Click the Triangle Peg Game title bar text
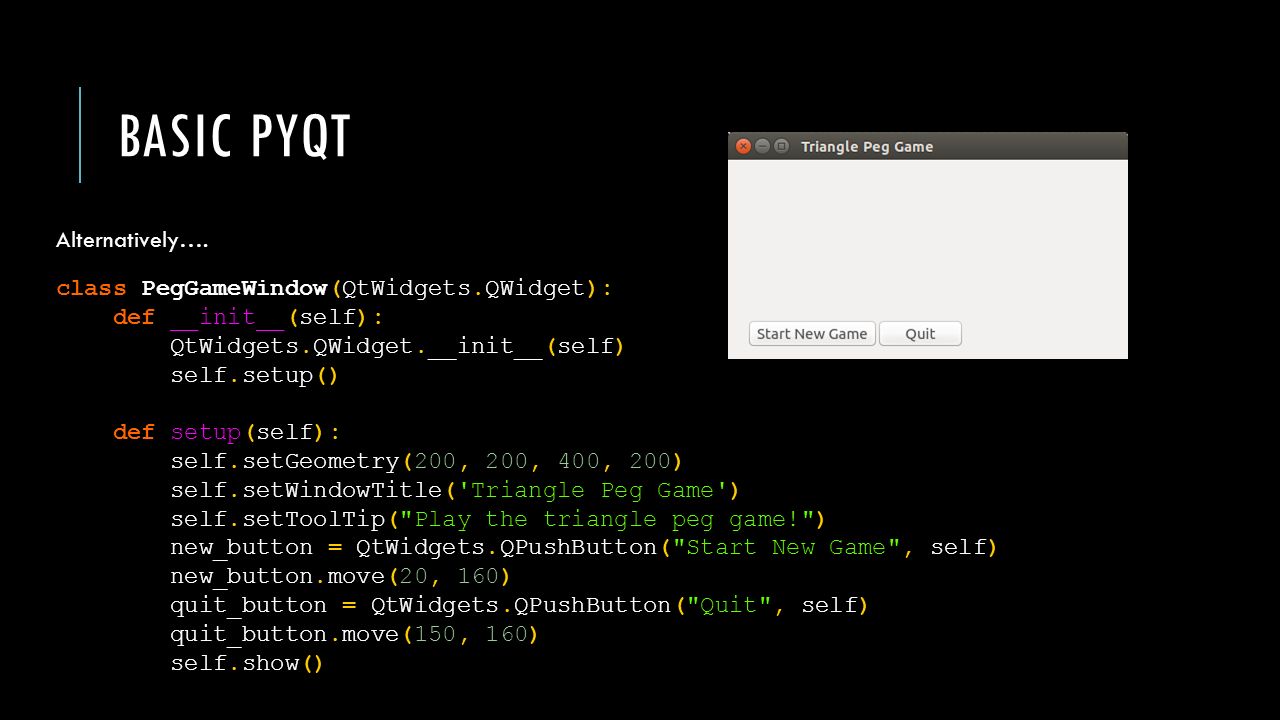 [x=867, y=146]
